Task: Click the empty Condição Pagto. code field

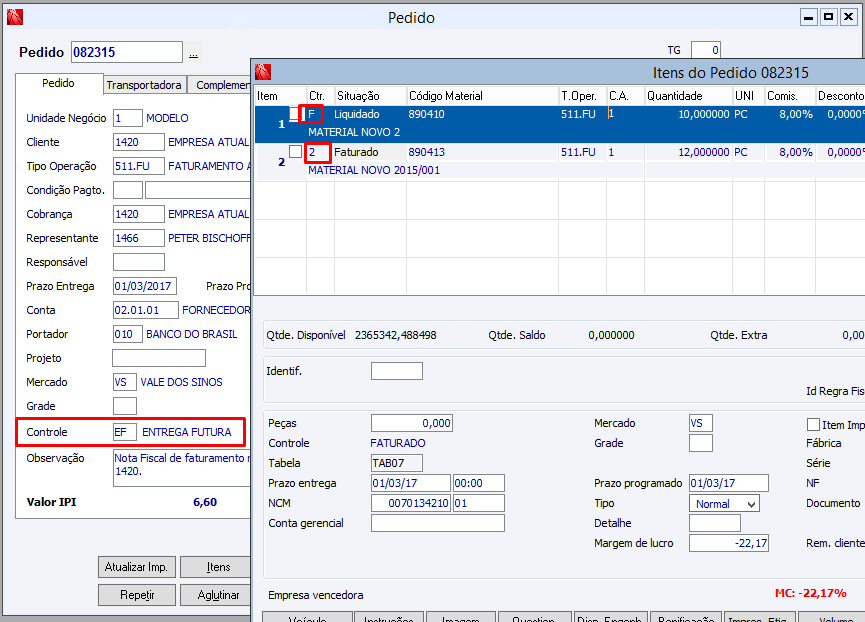Action: (x=127, y=190)
